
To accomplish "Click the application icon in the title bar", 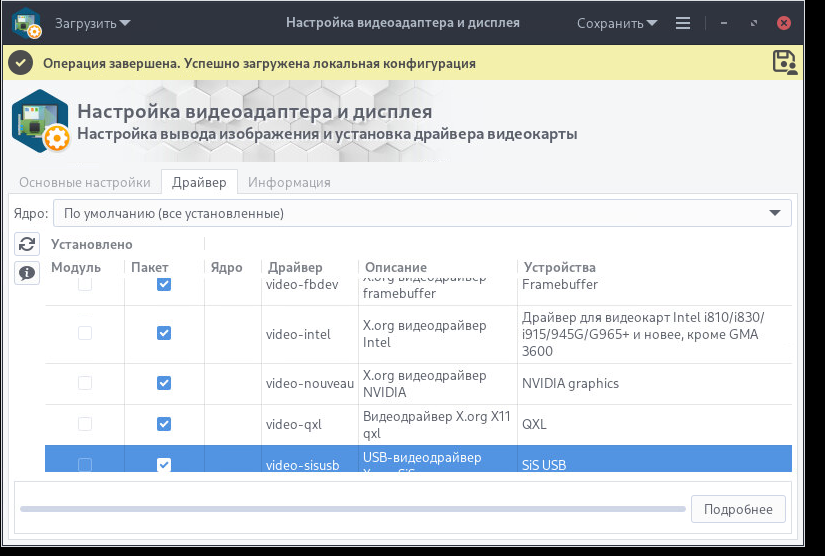I will pos(26,22).
